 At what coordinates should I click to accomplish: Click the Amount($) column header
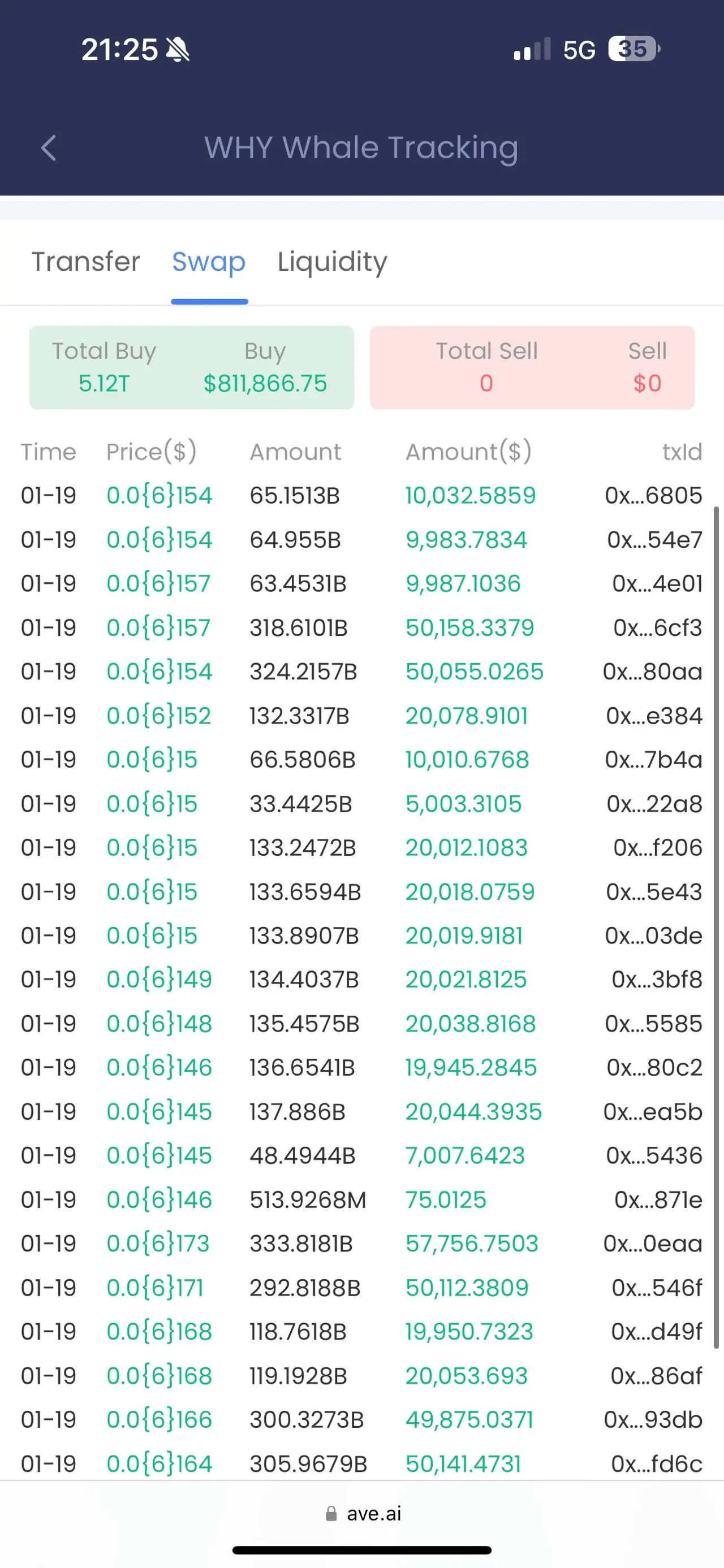(x=468, y=452)
